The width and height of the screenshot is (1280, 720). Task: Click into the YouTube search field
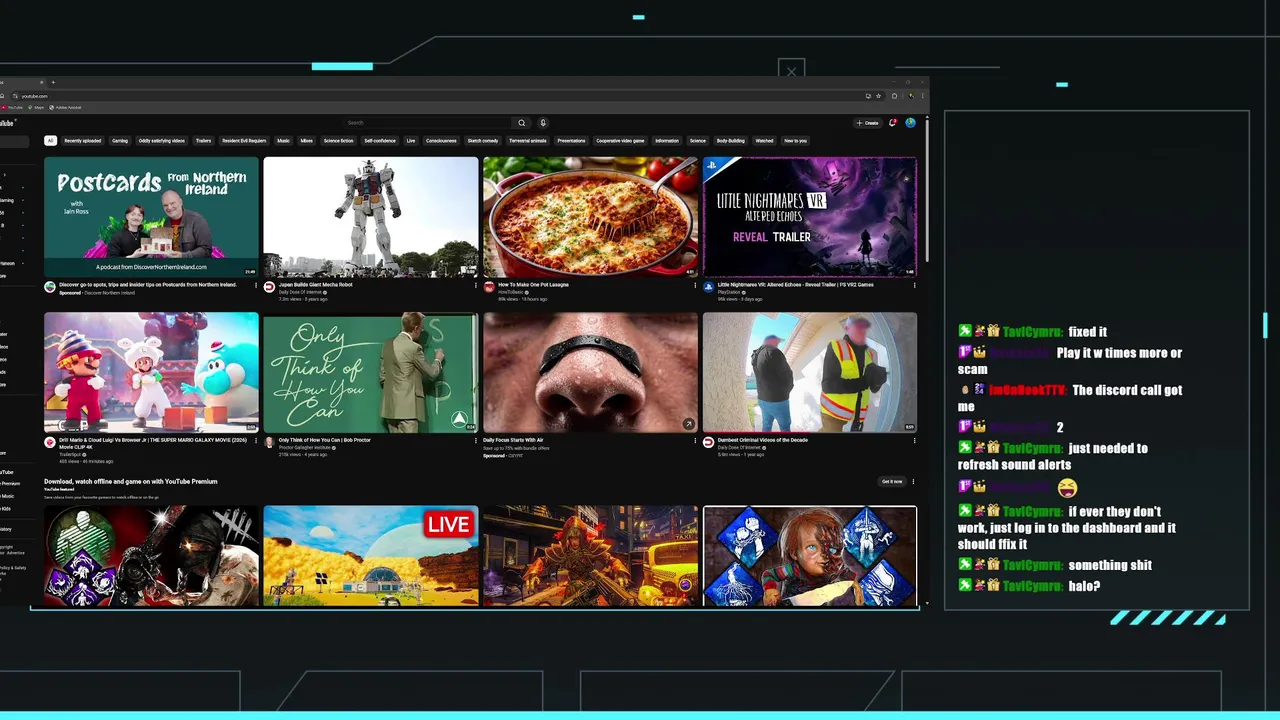[x=425, y=123]
